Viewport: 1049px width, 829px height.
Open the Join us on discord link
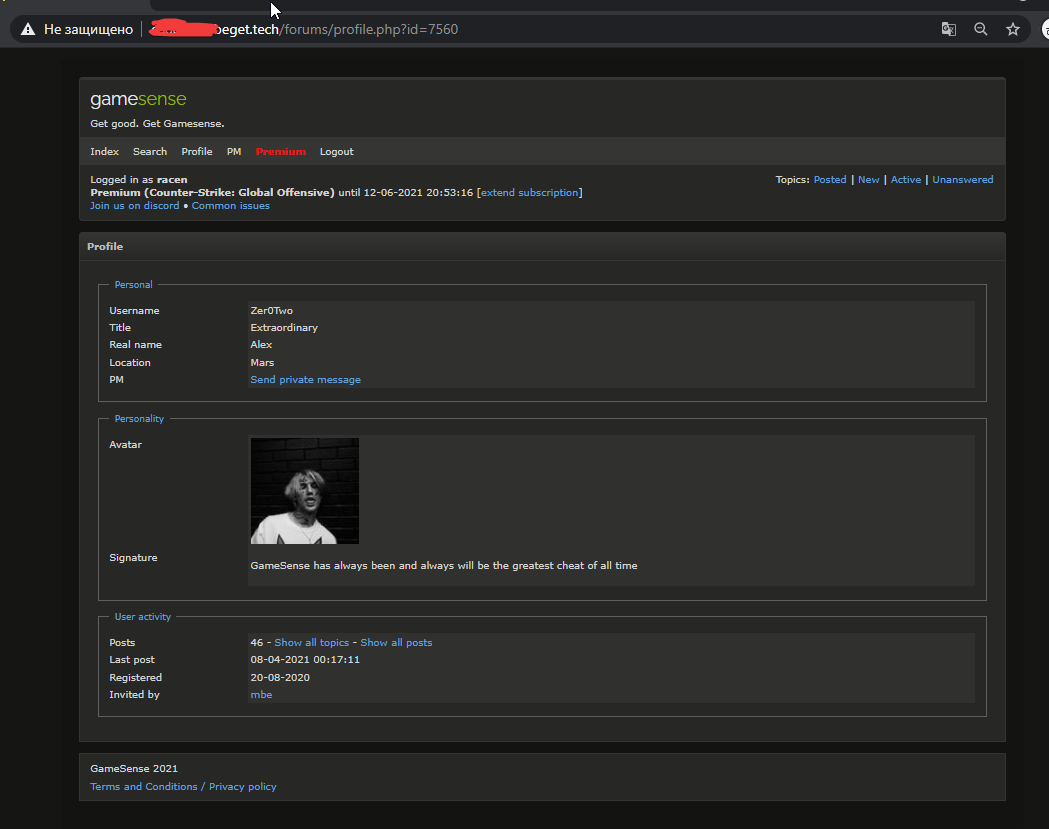click(x=134, y=205)
